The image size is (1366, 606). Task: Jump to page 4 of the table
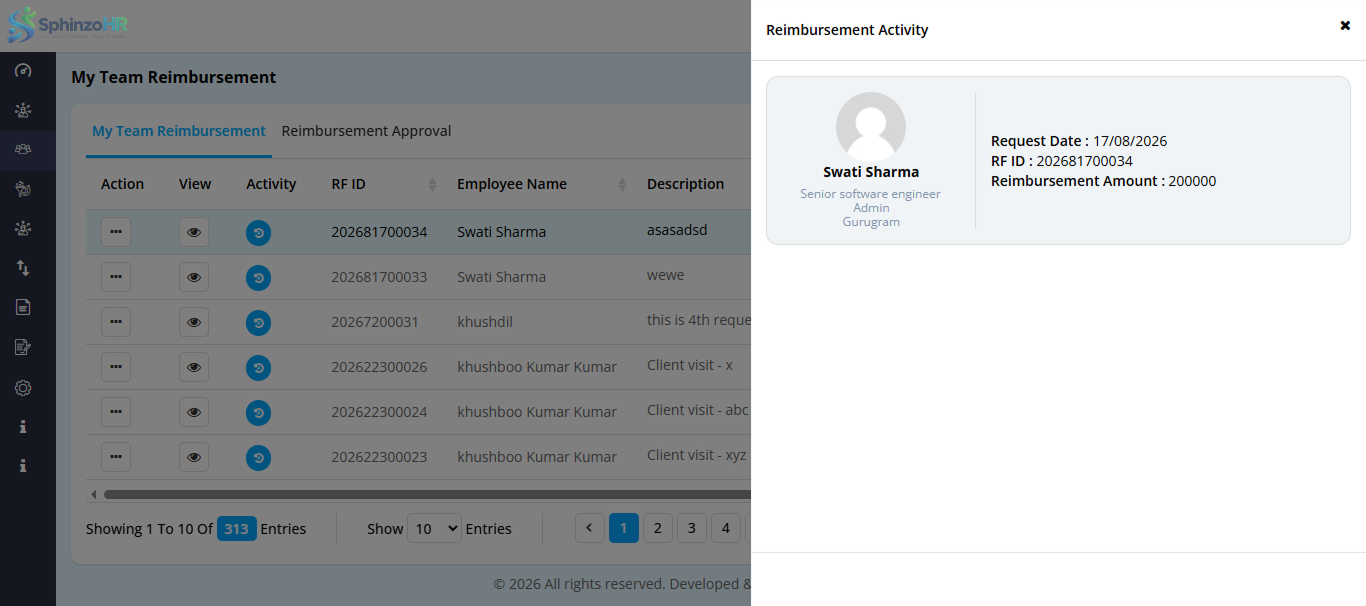click(725, 528)
